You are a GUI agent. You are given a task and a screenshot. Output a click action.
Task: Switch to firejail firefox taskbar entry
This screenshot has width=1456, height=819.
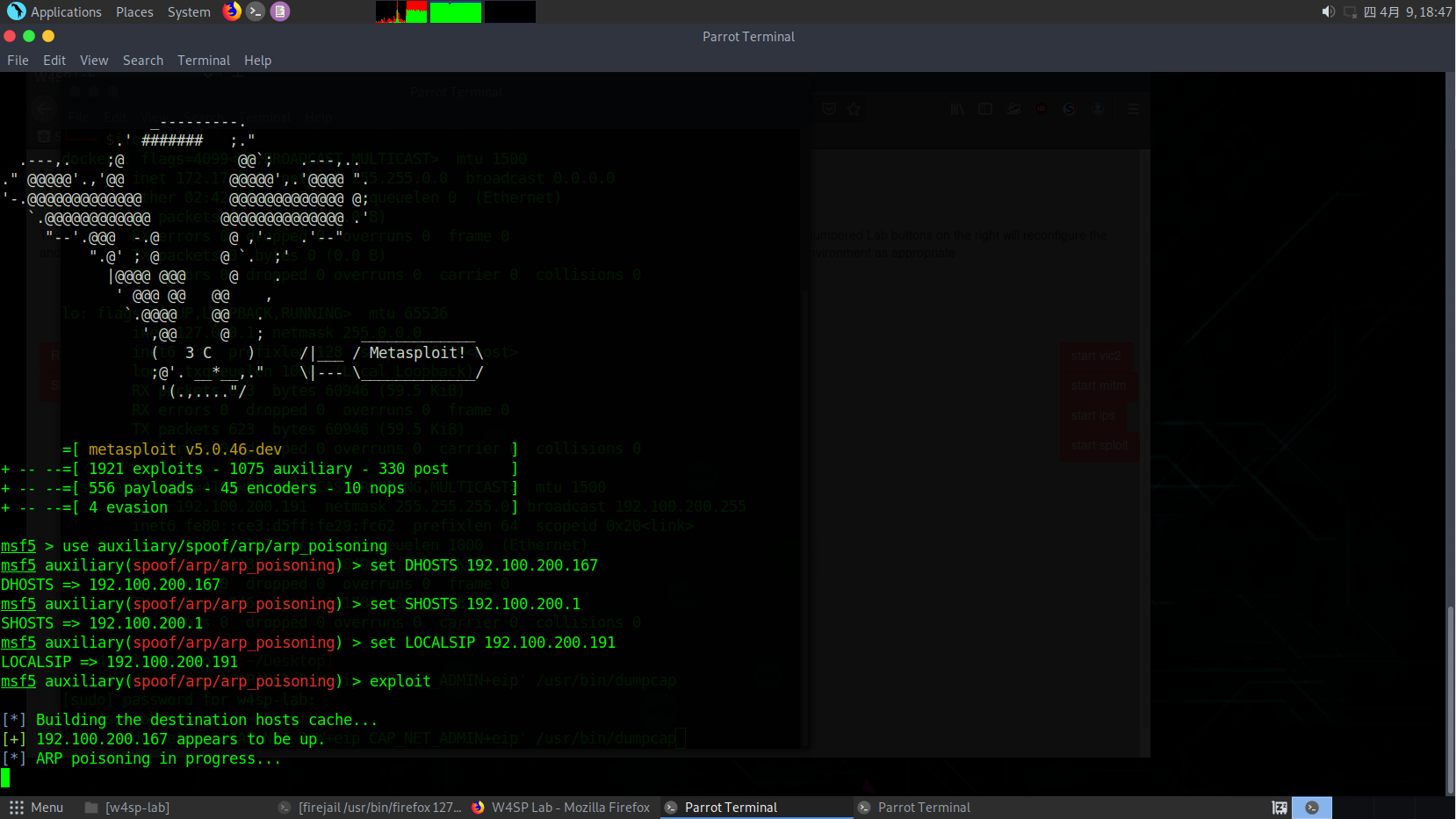pos(370,808)
